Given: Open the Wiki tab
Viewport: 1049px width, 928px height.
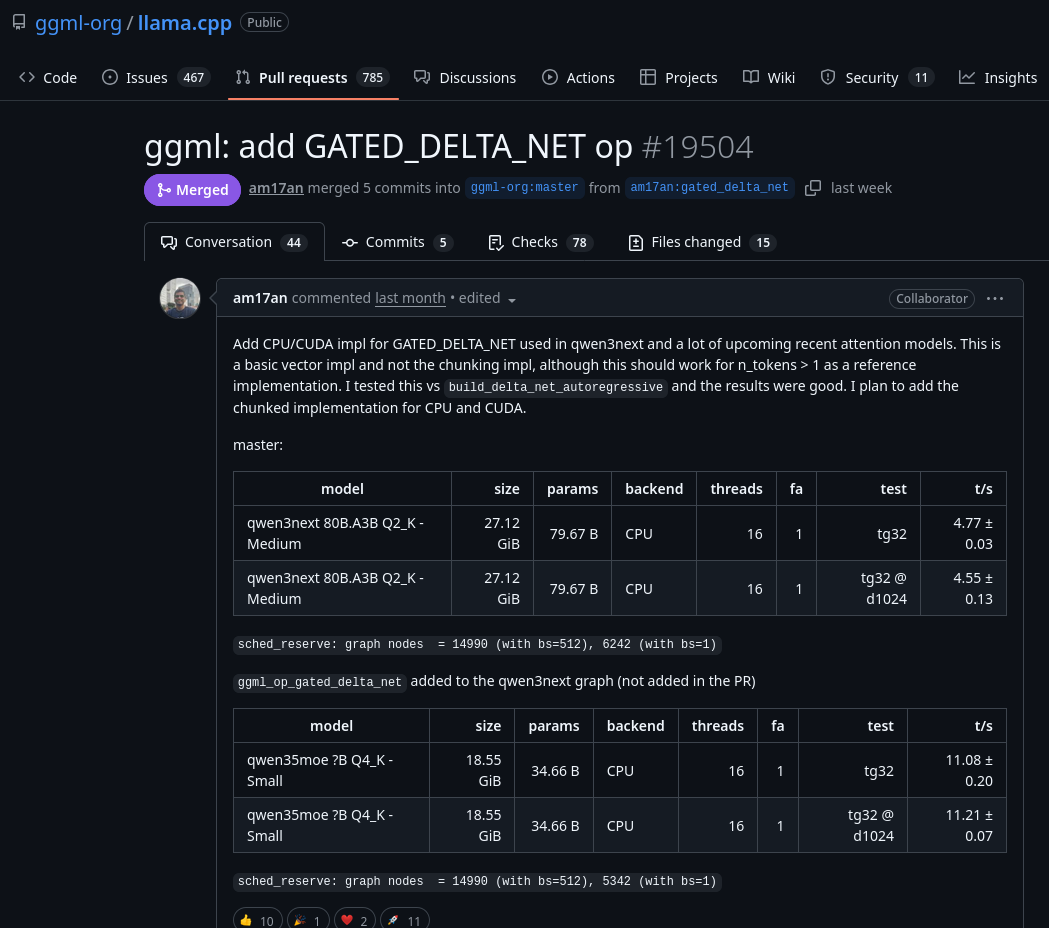Looking at the screenshot, I should point(769,78).
